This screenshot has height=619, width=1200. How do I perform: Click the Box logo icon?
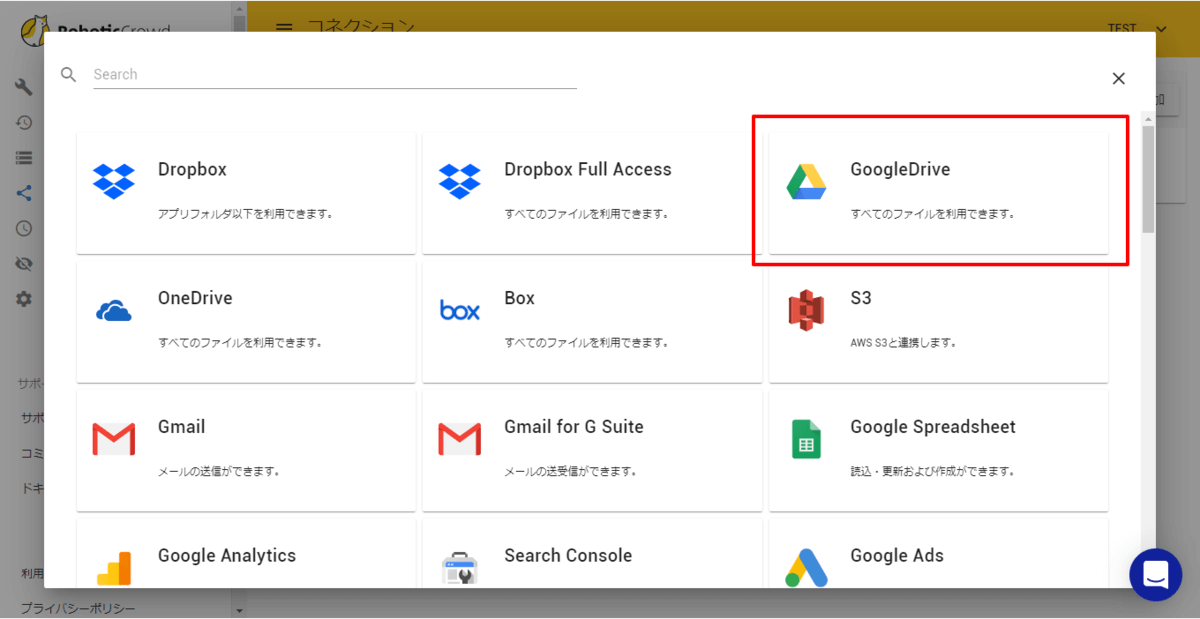460,311
